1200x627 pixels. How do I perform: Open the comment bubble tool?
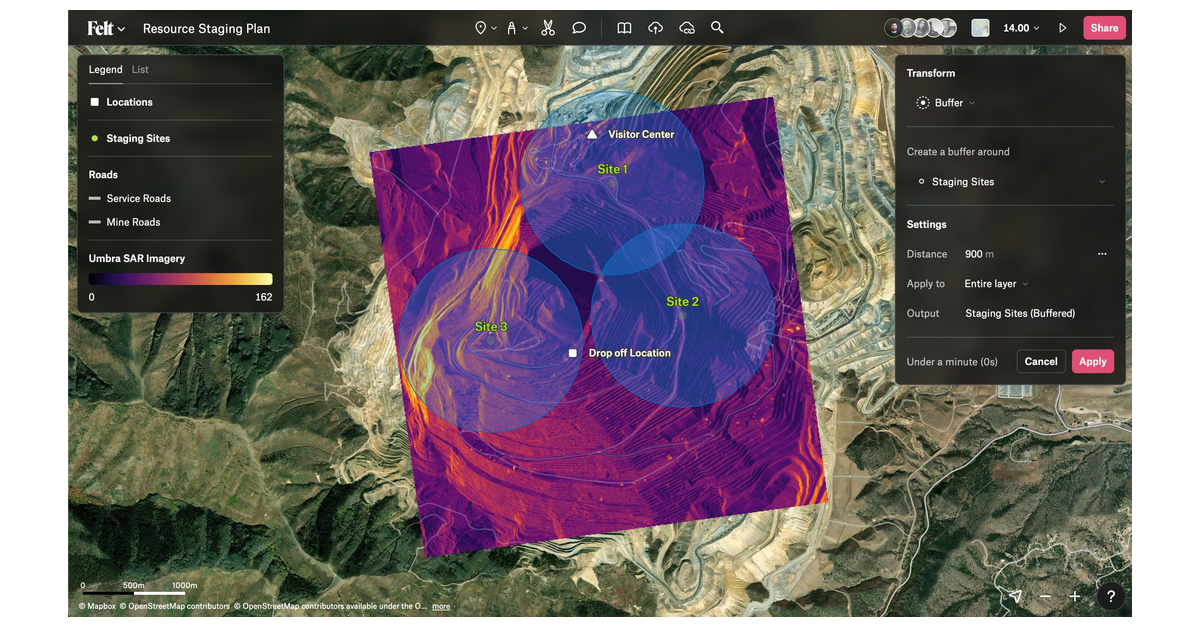579,28
